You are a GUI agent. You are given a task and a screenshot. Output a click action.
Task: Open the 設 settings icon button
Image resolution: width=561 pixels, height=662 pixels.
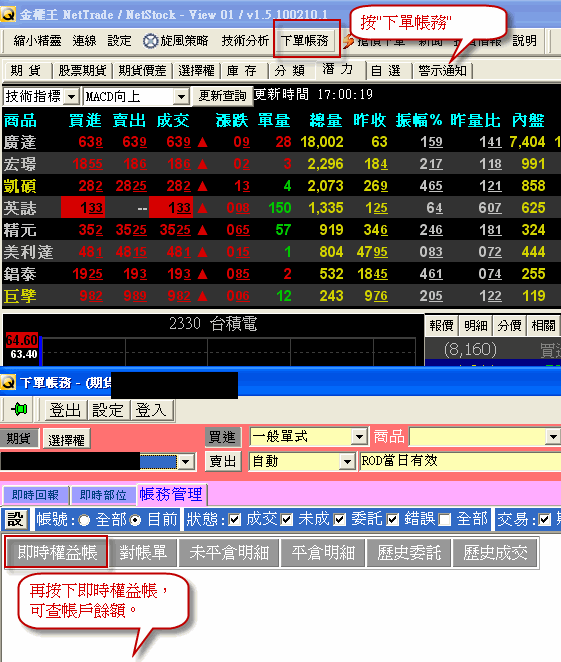16,519
